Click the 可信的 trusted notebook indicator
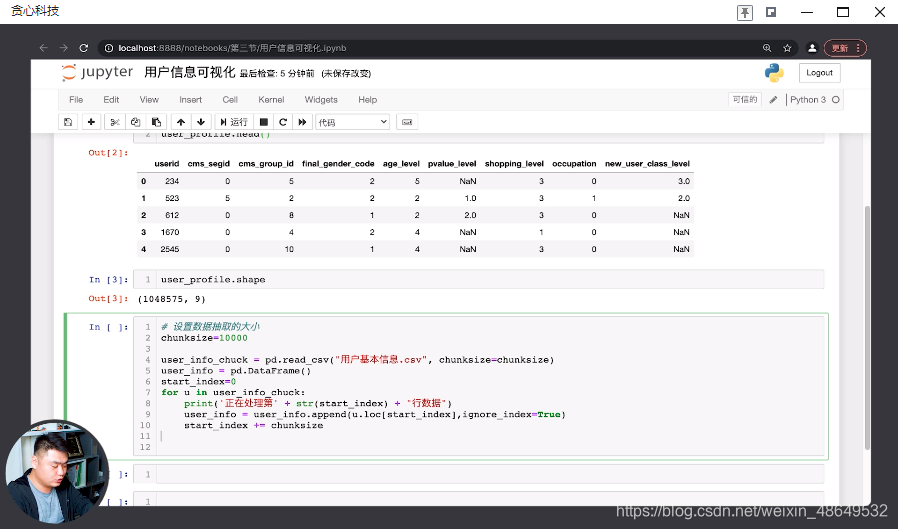The image size is (898, 530). pos(745,100)
